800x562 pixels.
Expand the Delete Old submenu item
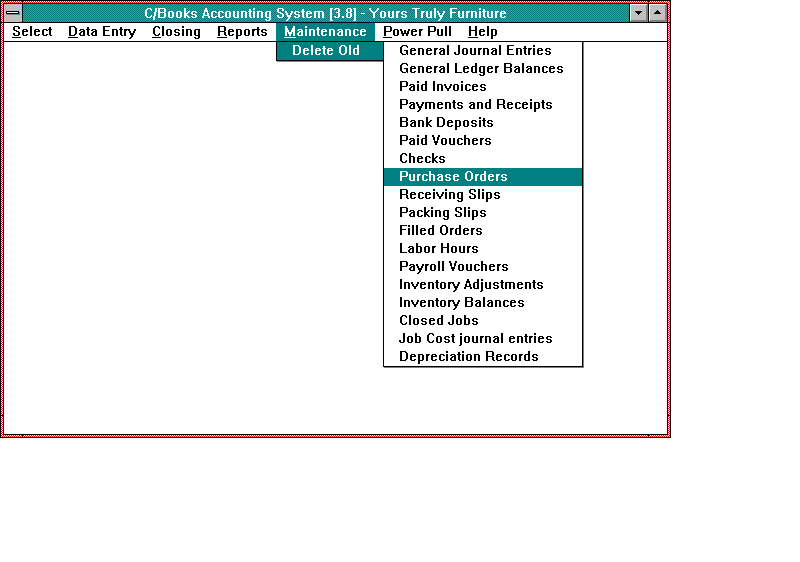(326, 51)
